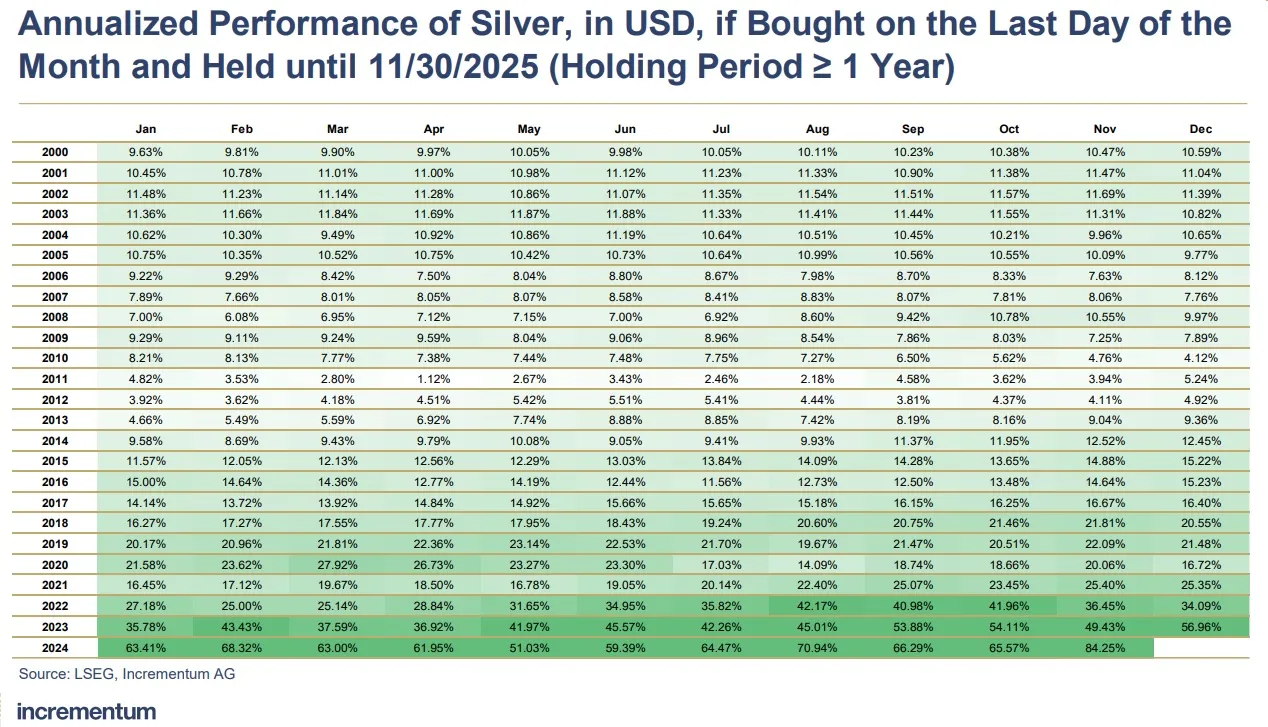1268x727 pixels.
Task: Click the 63.41% cell for January 2024
Action: pyautogui.click(x=146, y=647)
